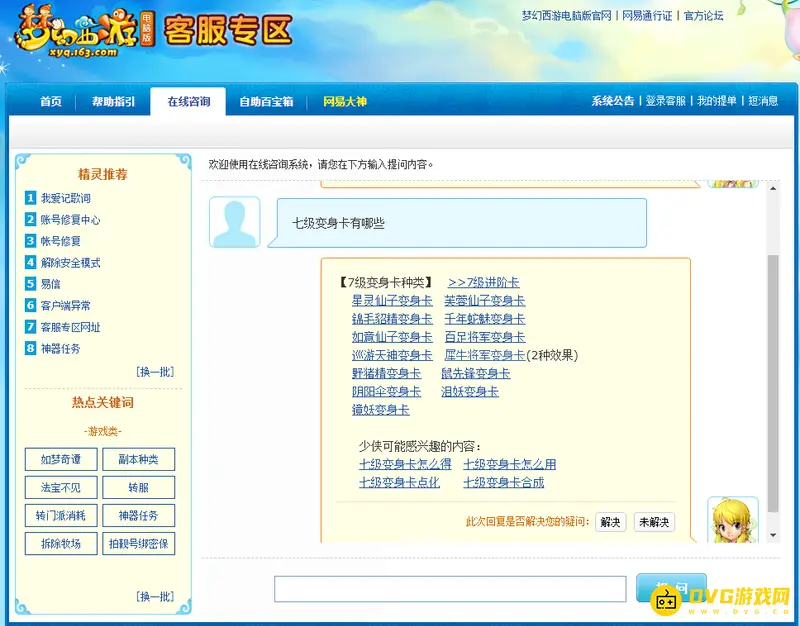Visit 梦幻西游电脑版官网 link
Screen dimensions: 800x626
tap(566, 16)
